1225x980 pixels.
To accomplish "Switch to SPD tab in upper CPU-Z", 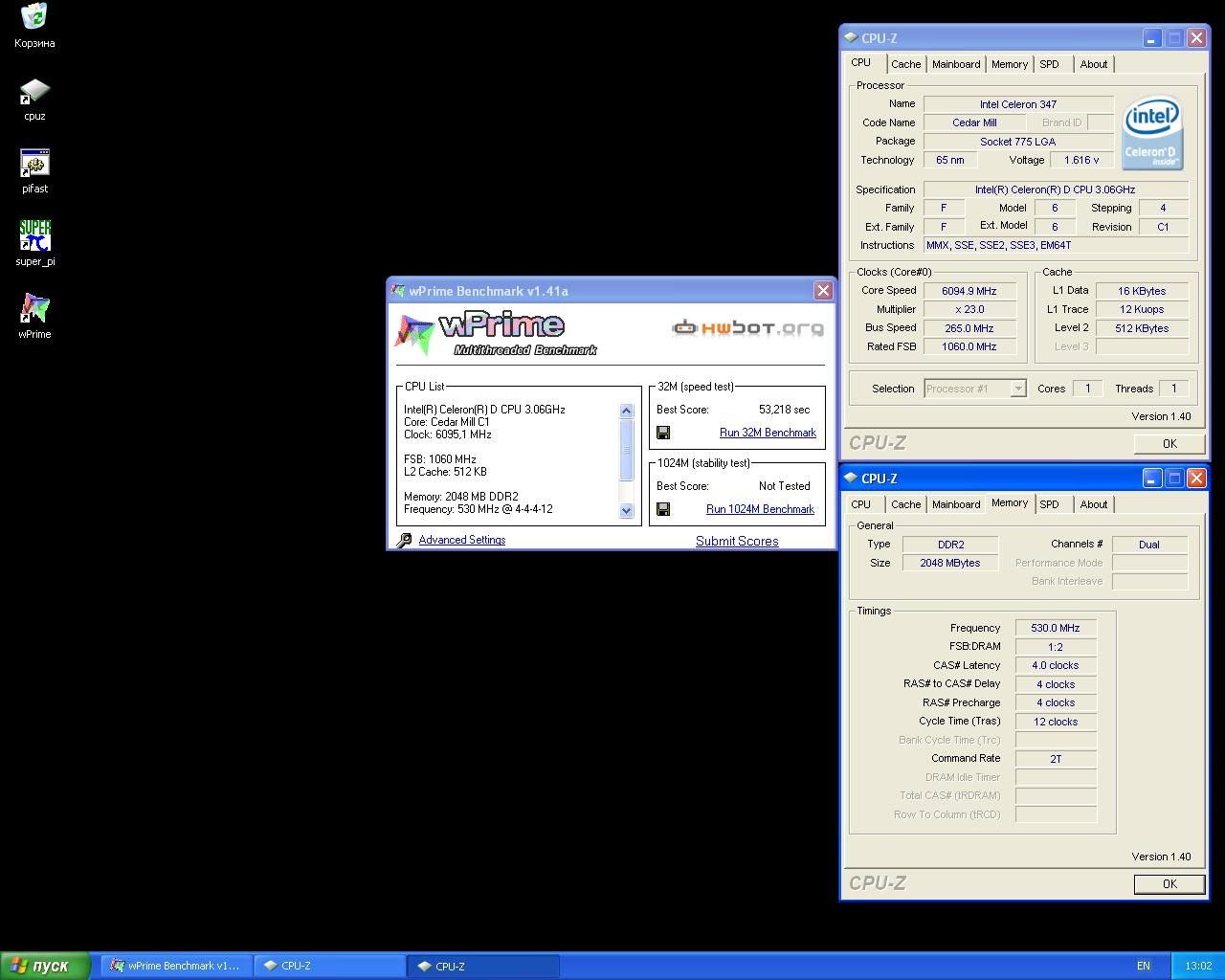I will click(1050, 64).
